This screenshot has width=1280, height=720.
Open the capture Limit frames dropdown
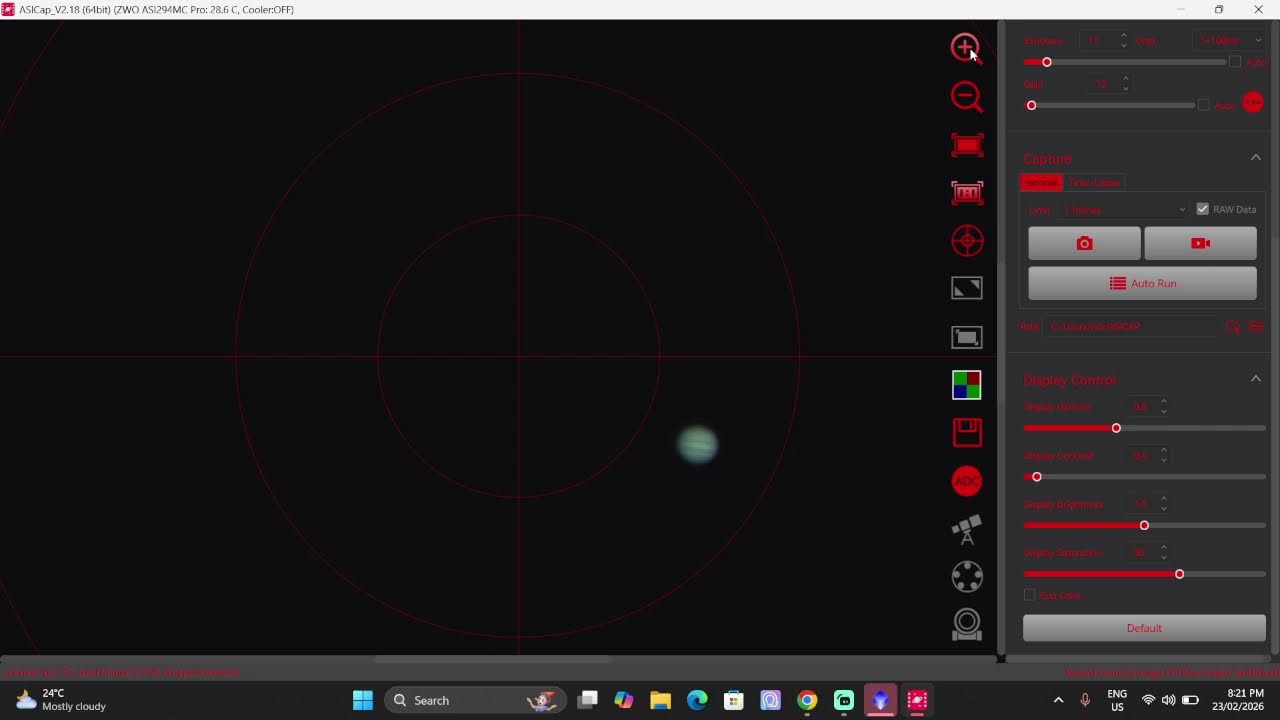point(1124,210)
